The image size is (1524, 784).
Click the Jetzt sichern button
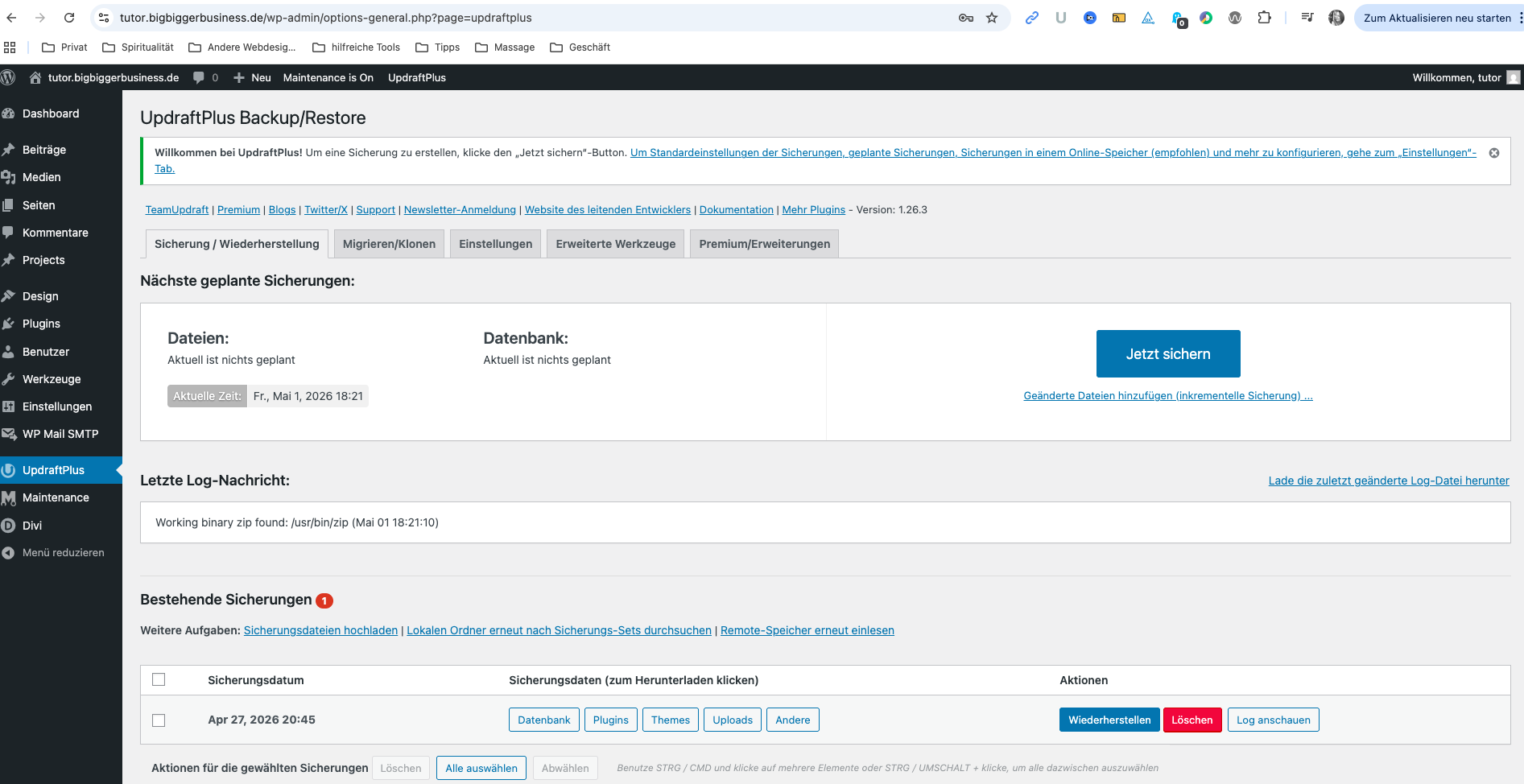1168,354
